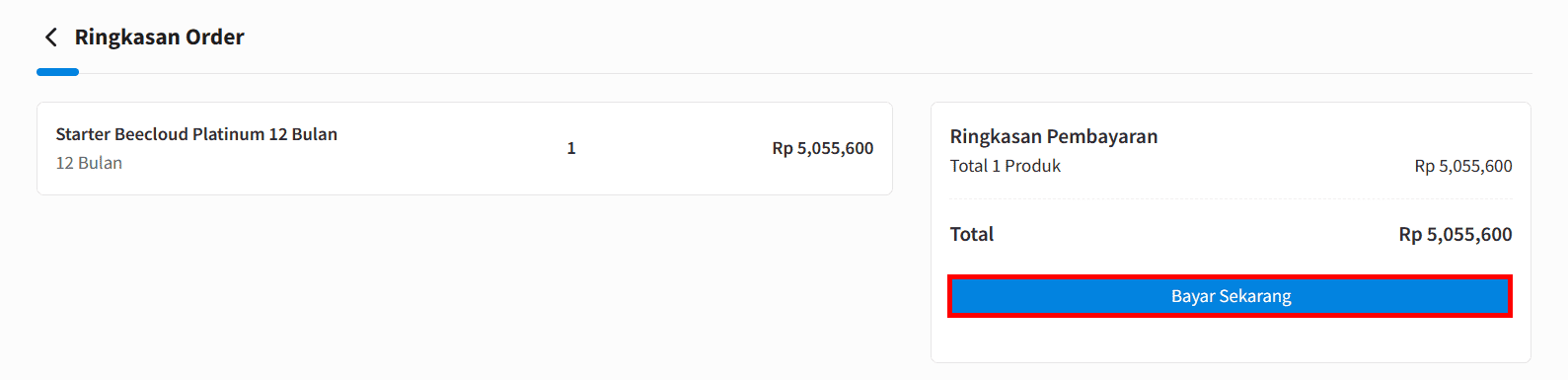Click the dashed divider above Total row
Image resolution: width=1568 pixels, height=380 pixels.
pyautogui.click(x=1231, y=199)
